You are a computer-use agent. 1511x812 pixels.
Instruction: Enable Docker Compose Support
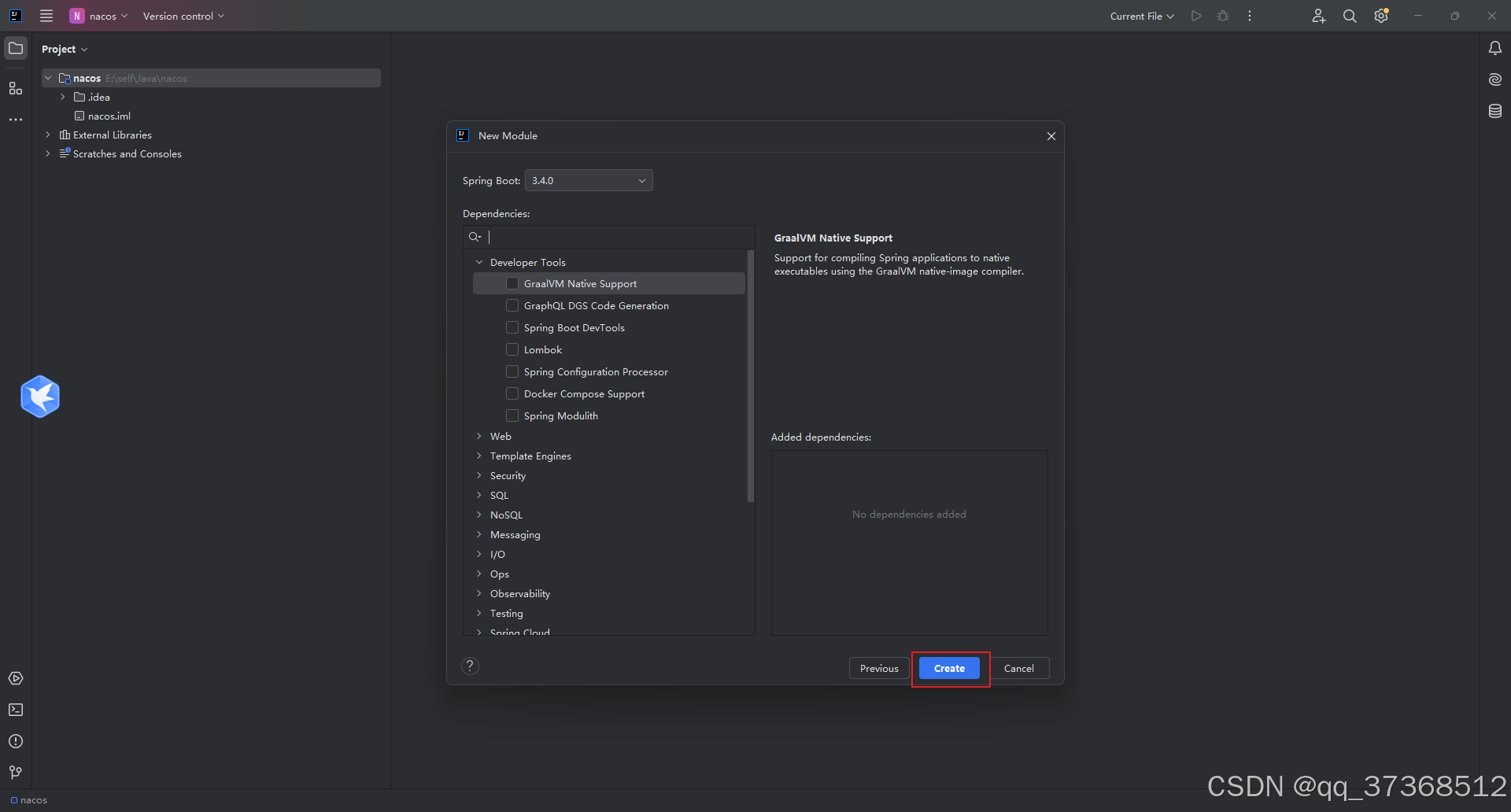[x=512, y=393]
